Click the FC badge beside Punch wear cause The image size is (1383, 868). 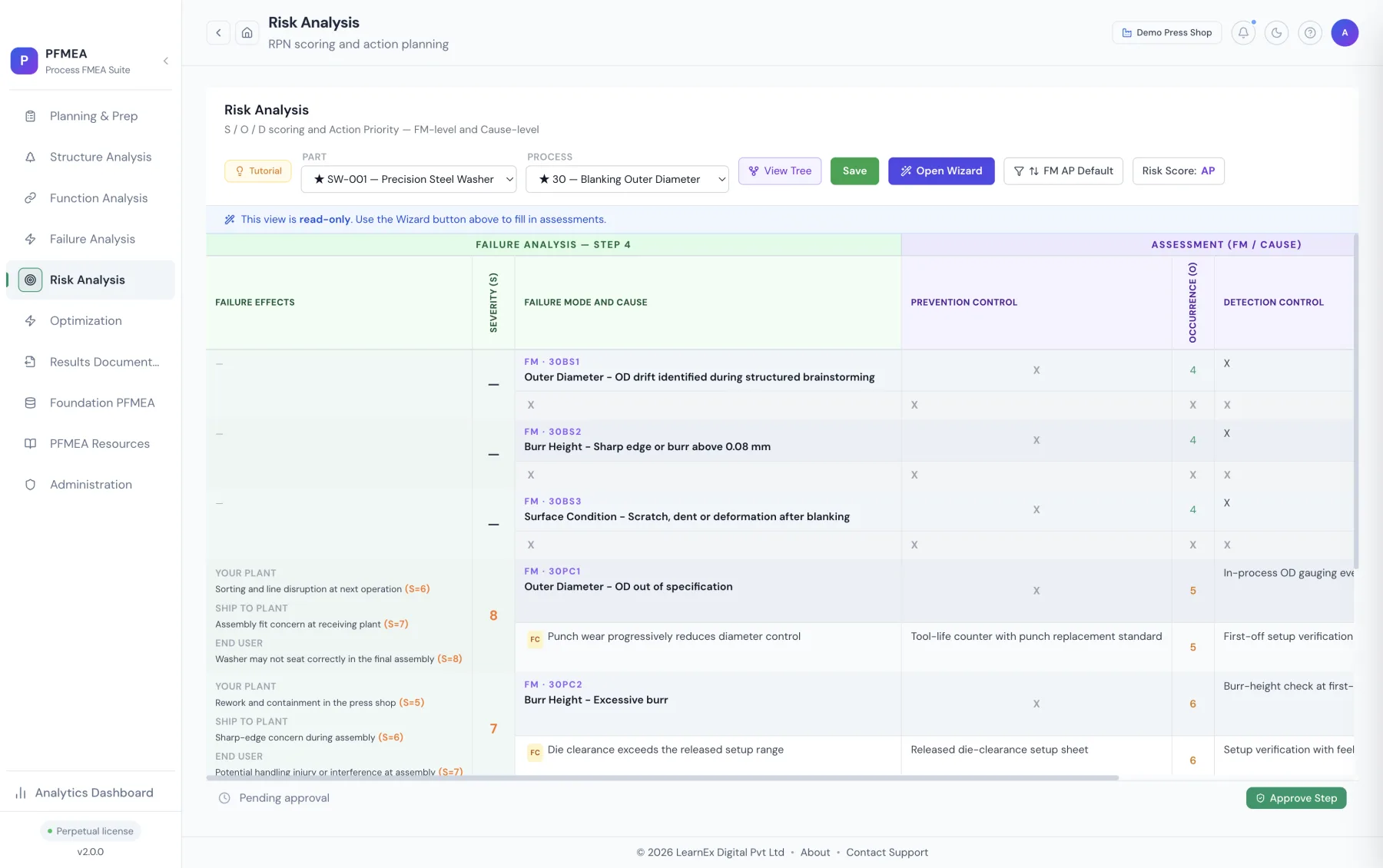(535, 639)
